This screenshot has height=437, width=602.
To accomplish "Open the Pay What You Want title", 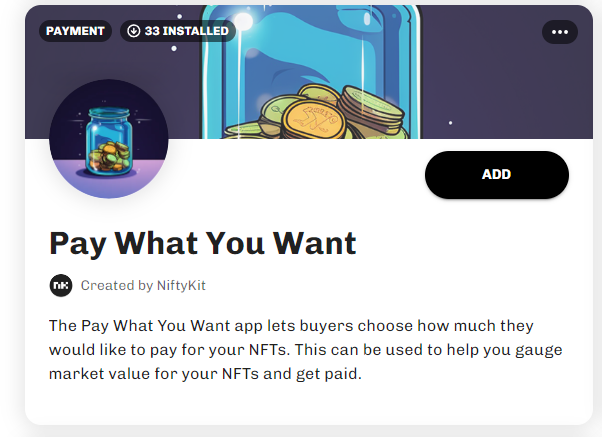I will [x=202, y=243].
